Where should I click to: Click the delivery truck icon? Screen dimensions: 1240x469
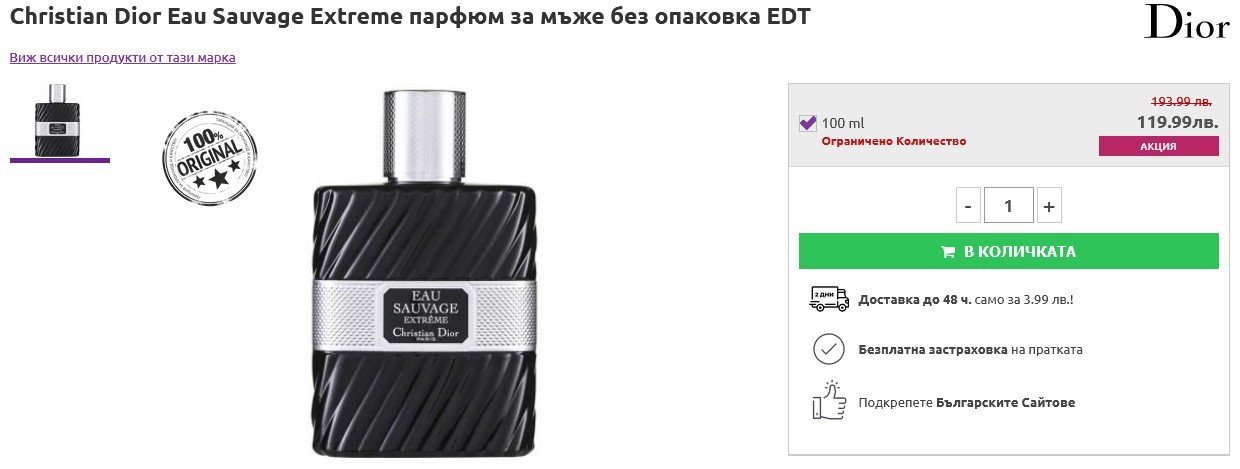828,298
